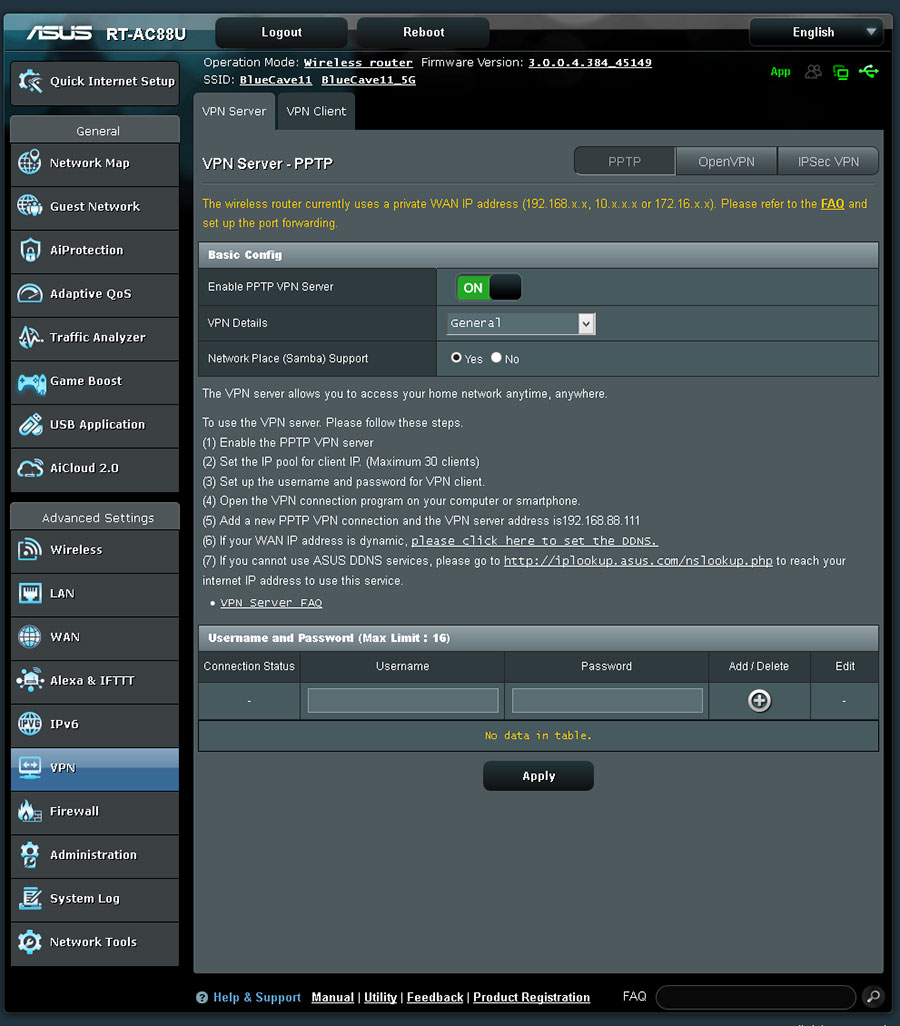
Task: Click the network clients status icon
Action: click(x=840, y=72)
